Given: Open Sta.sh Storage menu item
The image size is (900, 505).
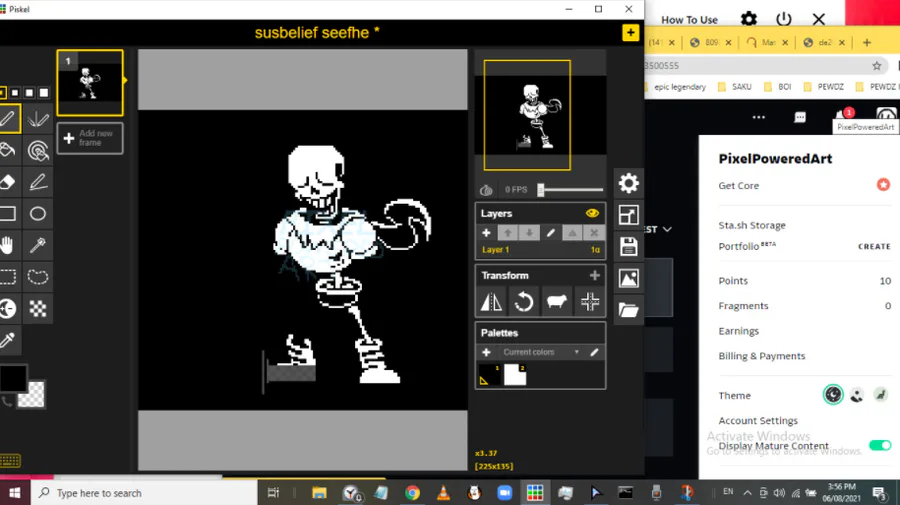Looking at the screenshot, I should tap(752, 225).
